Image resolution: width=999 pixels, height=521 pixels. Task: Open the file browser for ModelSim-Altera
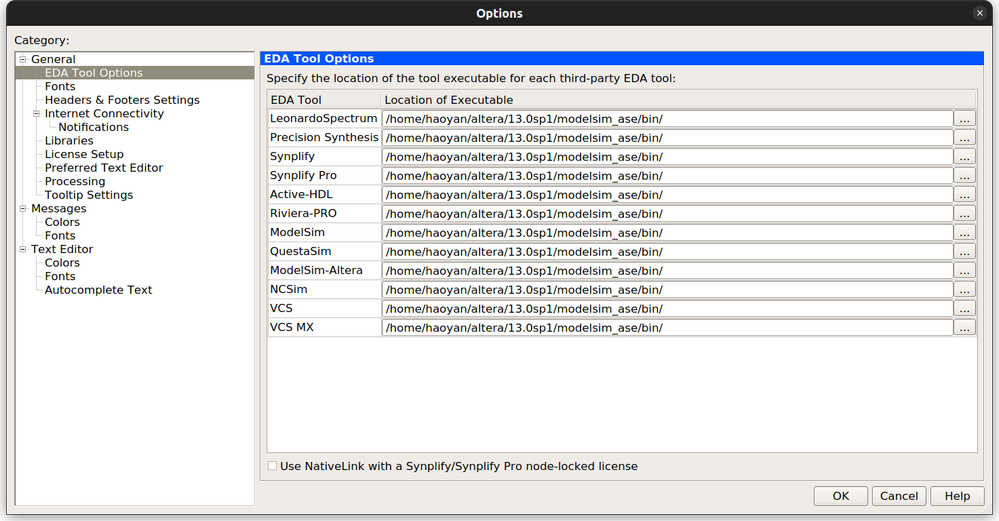[x=964, y=271]
